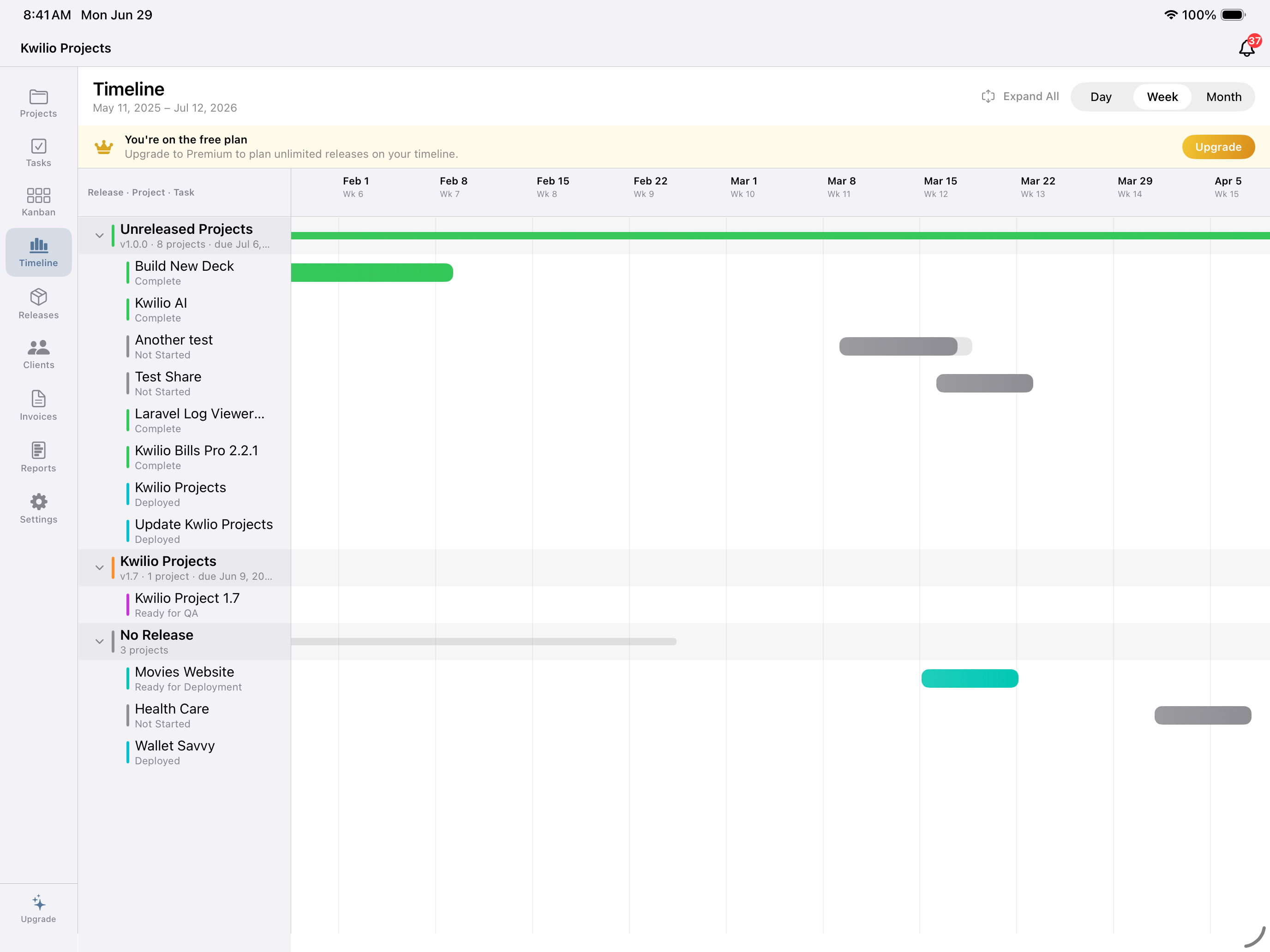Select the Test Share project row
The width and height of the screenshot is (1270, 952).
coord(184,383)
